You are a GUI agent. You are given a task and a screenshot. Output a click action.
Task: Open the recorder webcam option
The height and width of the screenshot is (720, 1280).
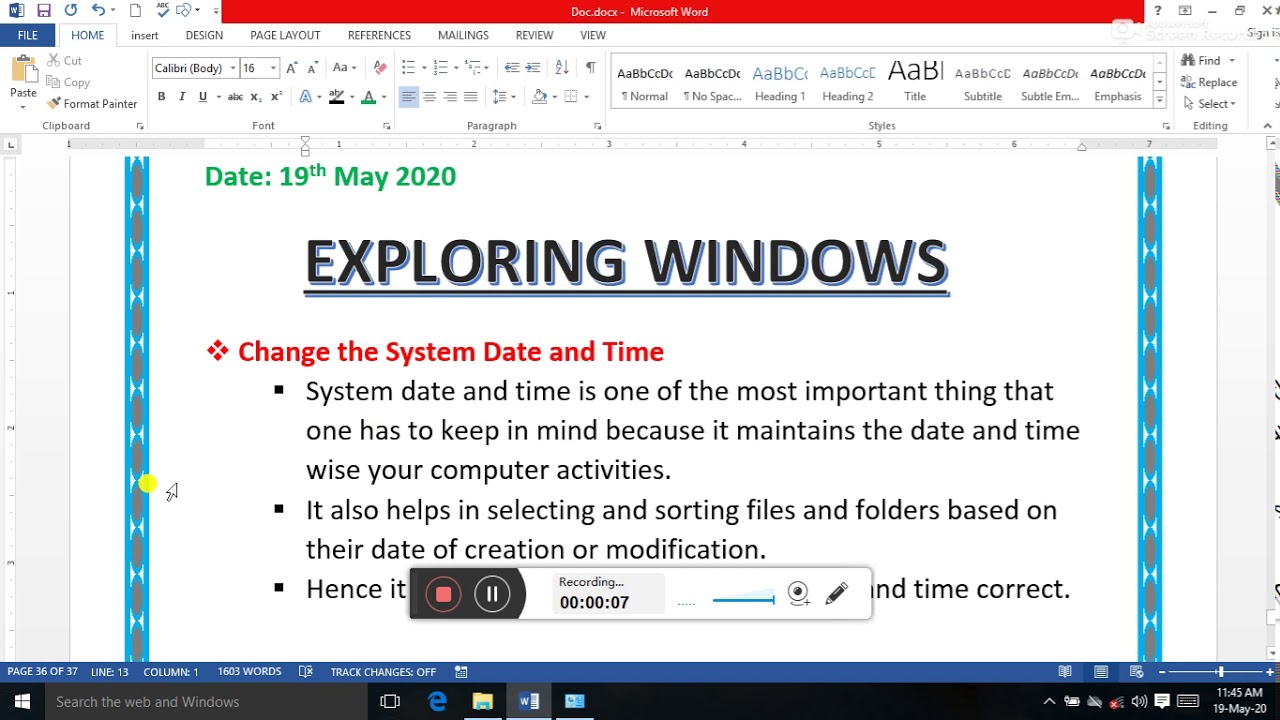pyautogui.click(x=798, y=594)
